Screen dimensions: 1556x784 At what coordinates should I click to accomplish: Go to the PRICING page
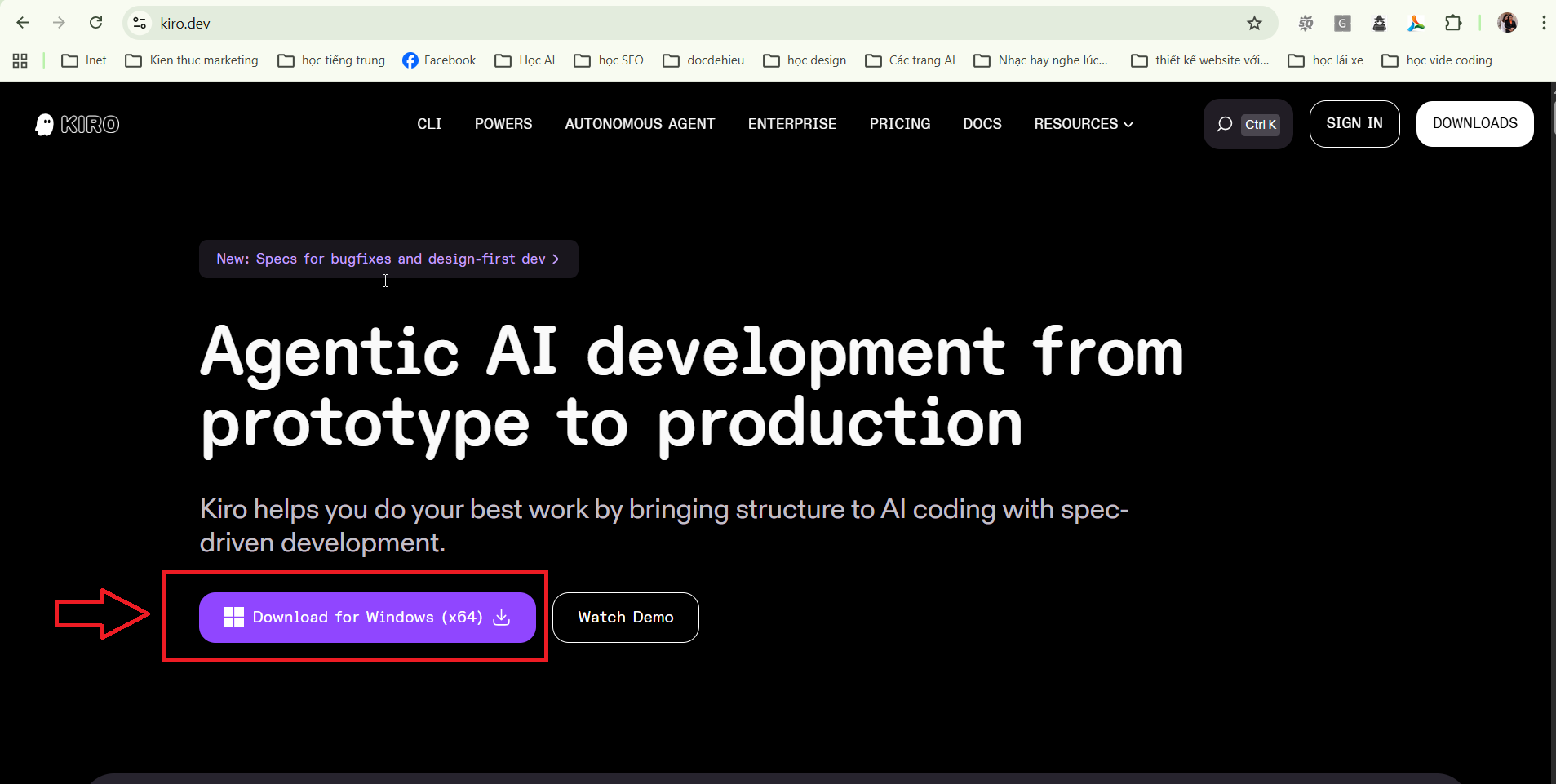tap(900, 124)
